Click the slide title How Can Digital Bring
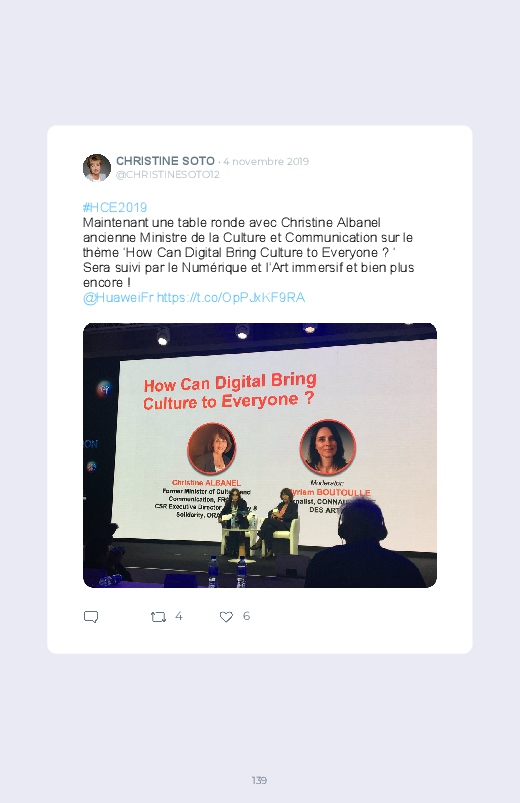Image resolution: width=520 pixels, height=803 pixels. tap(230, 383)
